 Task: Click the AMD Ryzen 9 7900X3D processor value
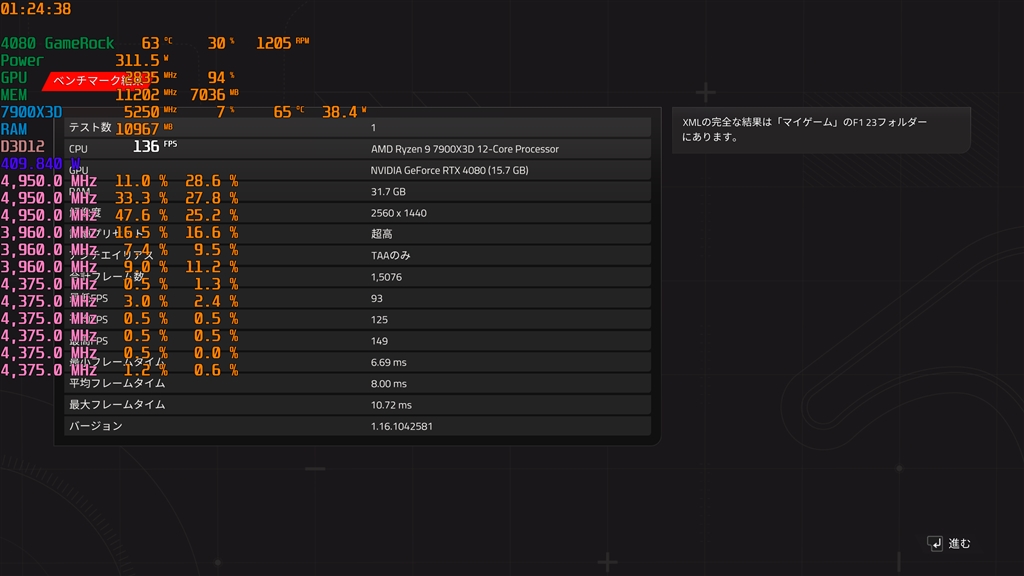[x=464, y=149]
